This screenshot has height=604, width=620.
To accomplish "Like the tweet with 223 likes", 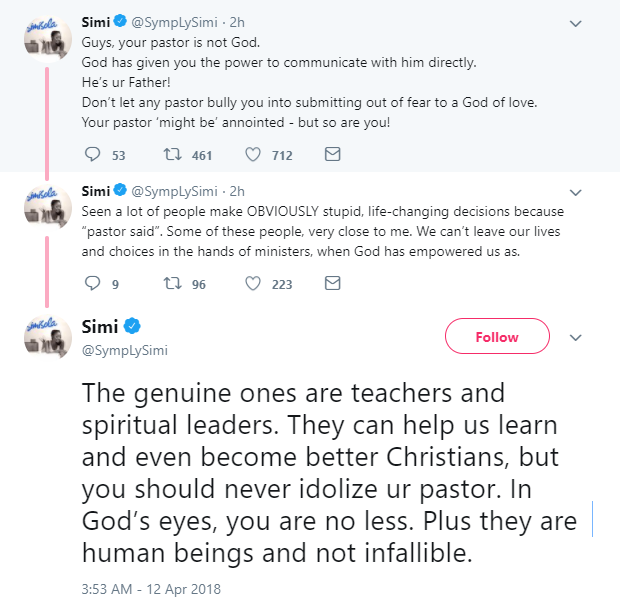I will (254, 284).
